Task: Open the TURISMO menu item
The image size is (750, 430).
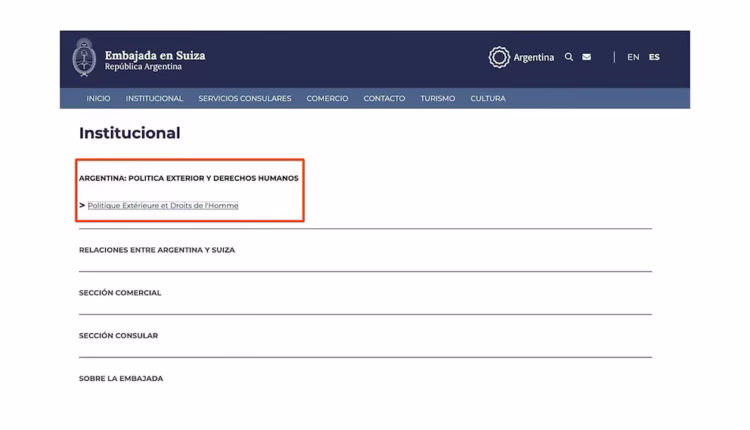Action: [x=437, y=98]
